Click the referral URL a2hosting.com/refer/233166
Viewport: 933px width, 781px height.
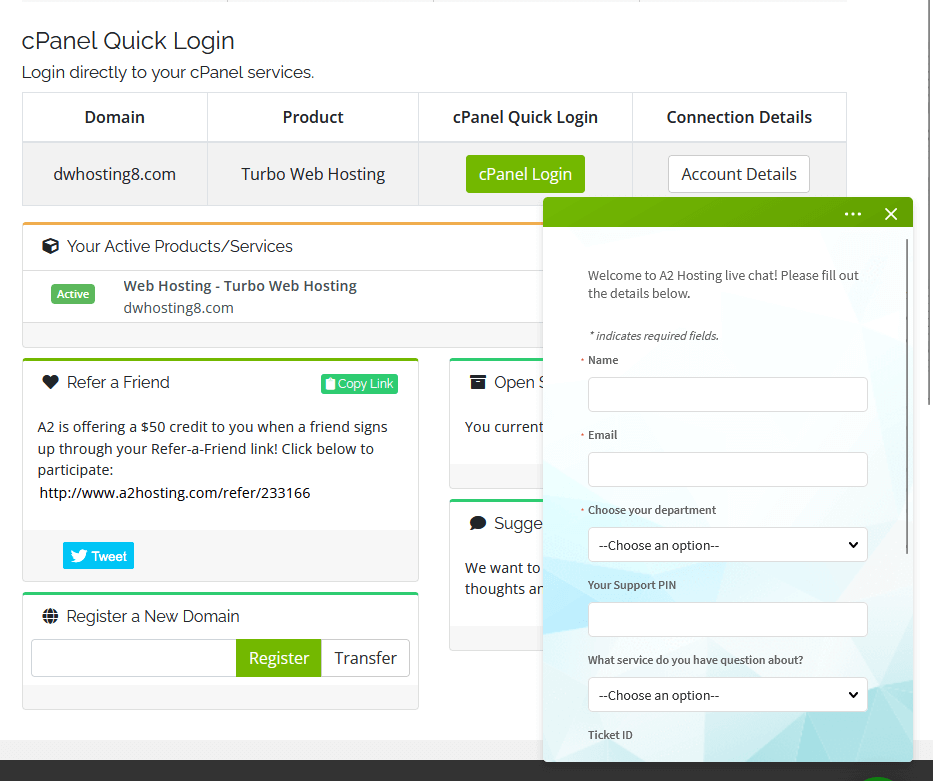(175, 493)
